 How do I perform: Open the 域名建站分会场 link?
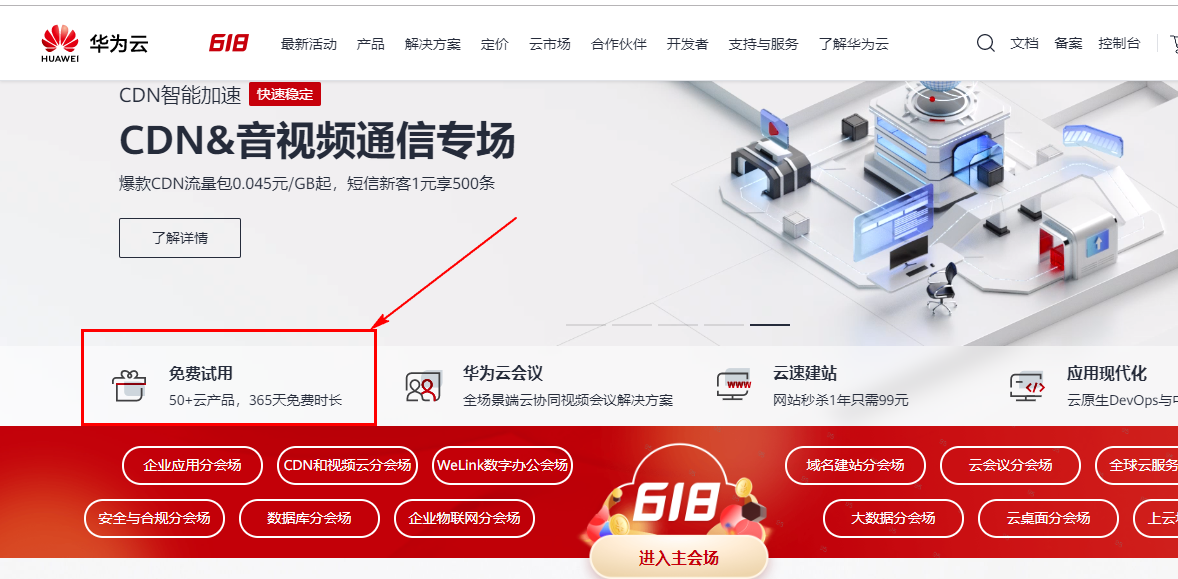point(855,465)
